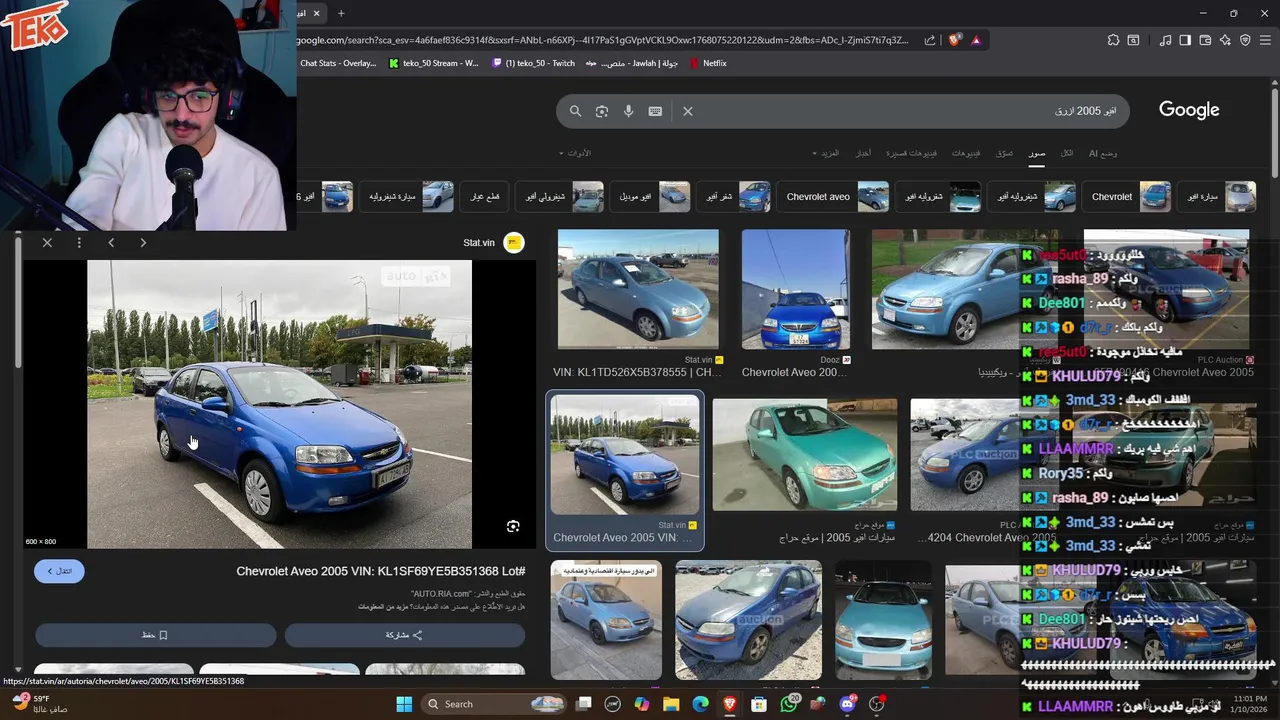
Task: Open the Brave Wallet icon
Action: coord(1205,40)
